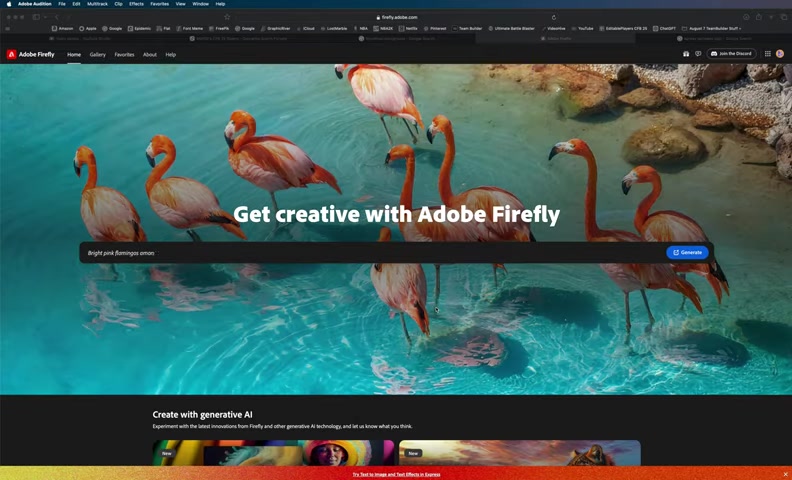The width and height of the screenshot is (792, 480).
Task: Open the About page tab
Action: 150,55
